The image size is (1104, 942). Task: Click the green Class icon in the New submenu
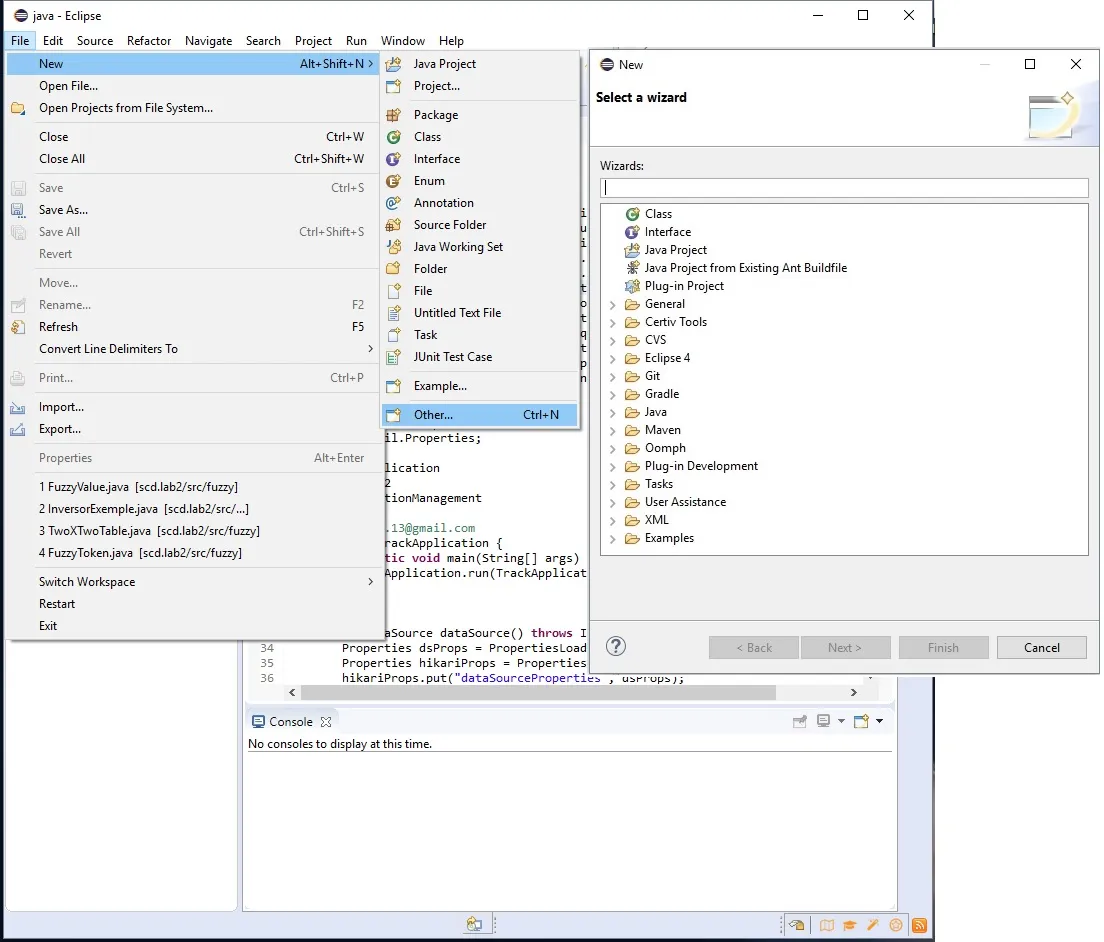click(394, 137)
